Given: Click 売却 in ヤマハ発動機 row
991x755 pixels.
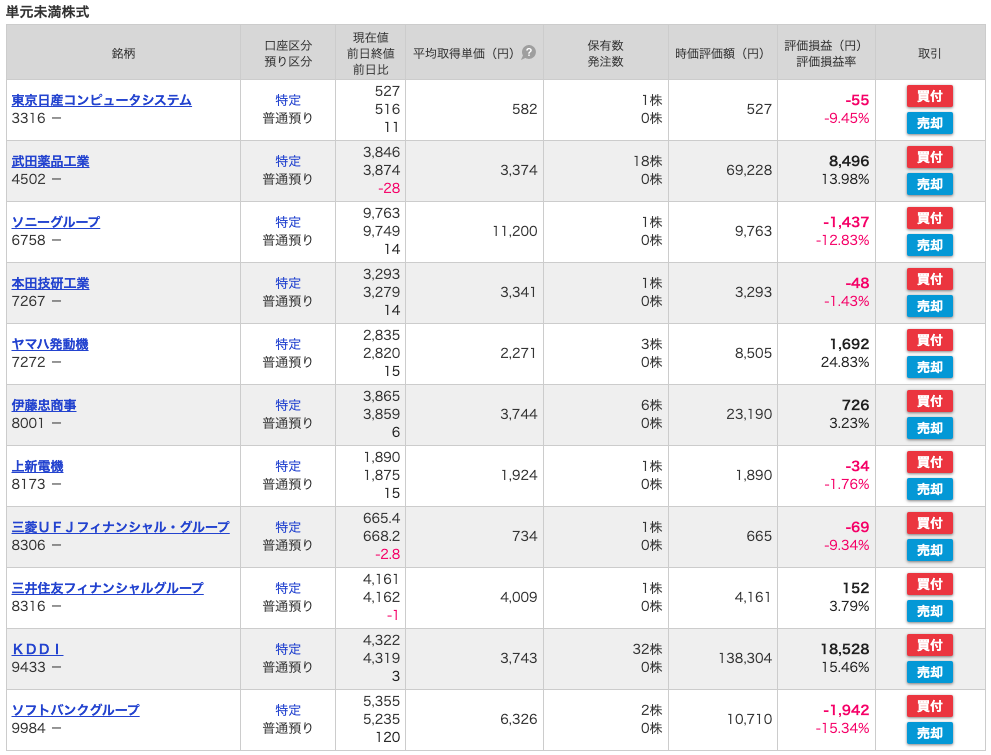Looking at the screenshot, I should tap(930, 367).
